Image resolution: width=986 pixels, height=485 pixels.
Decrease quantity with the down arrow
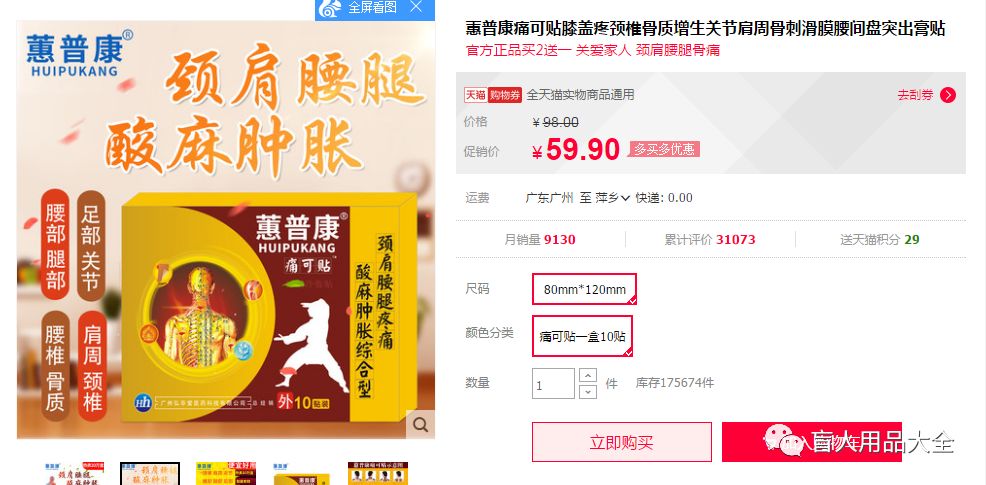[x=587, y=391]
